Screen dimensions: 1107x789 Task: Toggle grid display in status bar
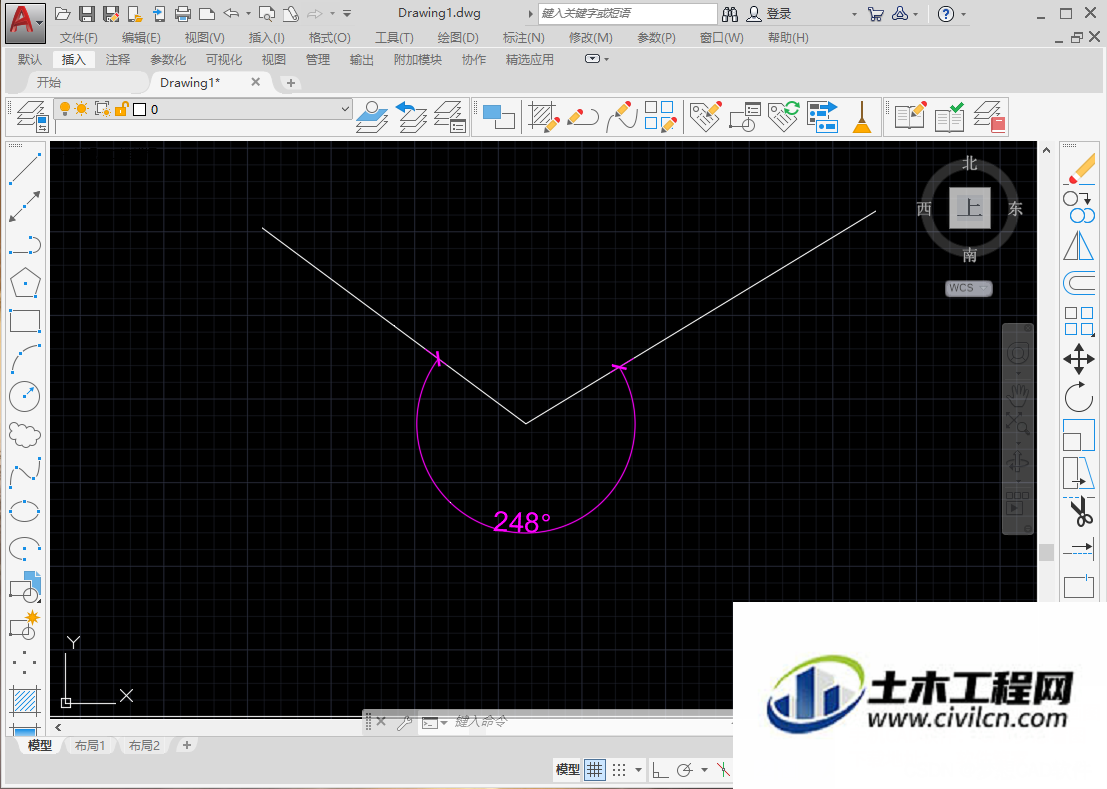595,769
